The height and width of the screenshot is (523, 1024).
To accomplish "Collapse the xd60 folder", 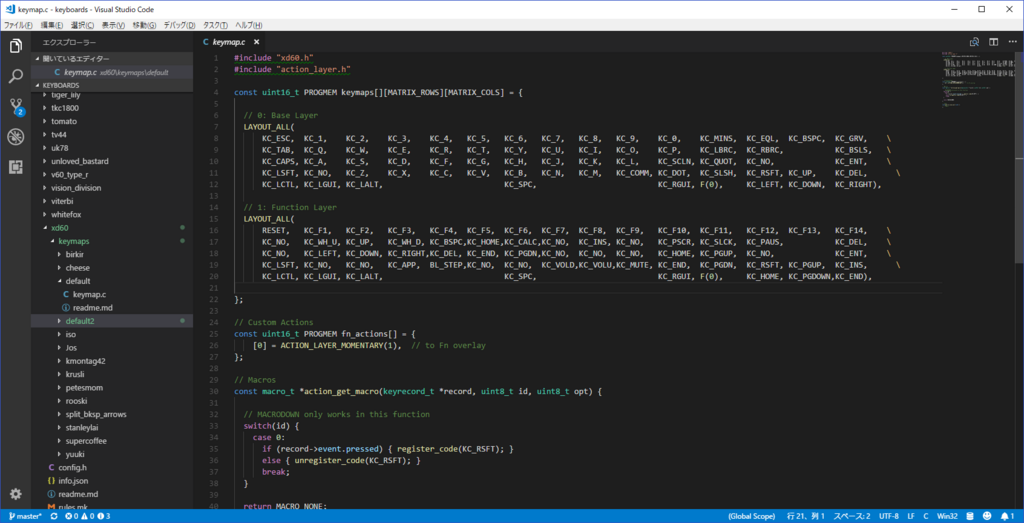I will click(44, 228).
